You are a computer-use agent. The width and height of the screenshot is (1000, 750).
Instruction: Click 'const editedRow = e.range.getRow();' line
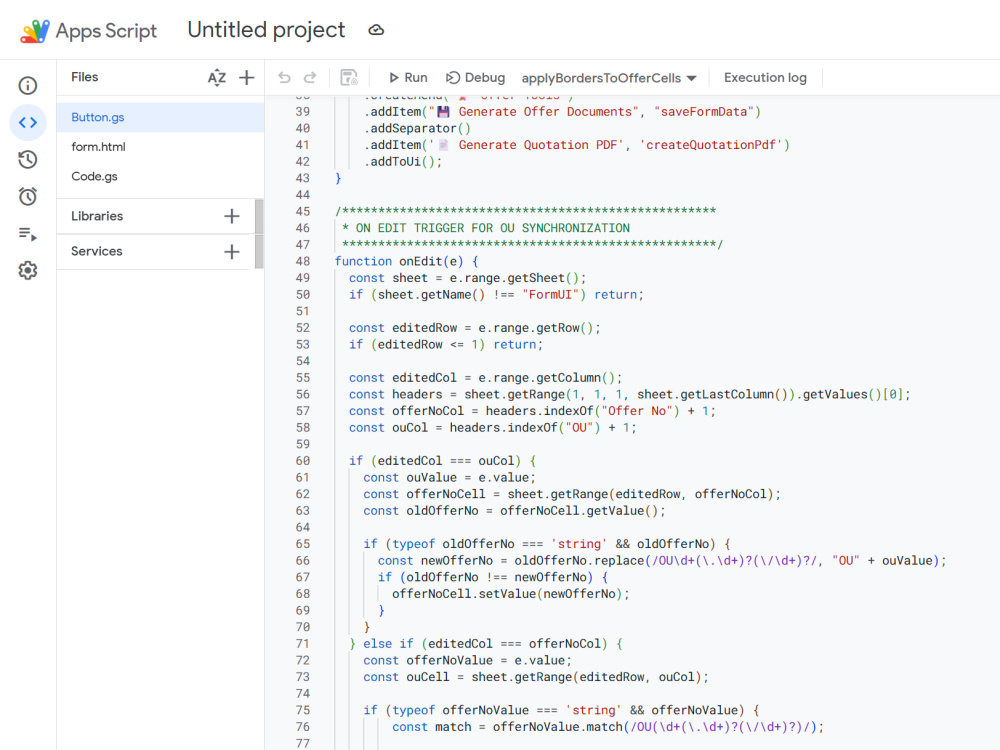[x=474, y=328]
